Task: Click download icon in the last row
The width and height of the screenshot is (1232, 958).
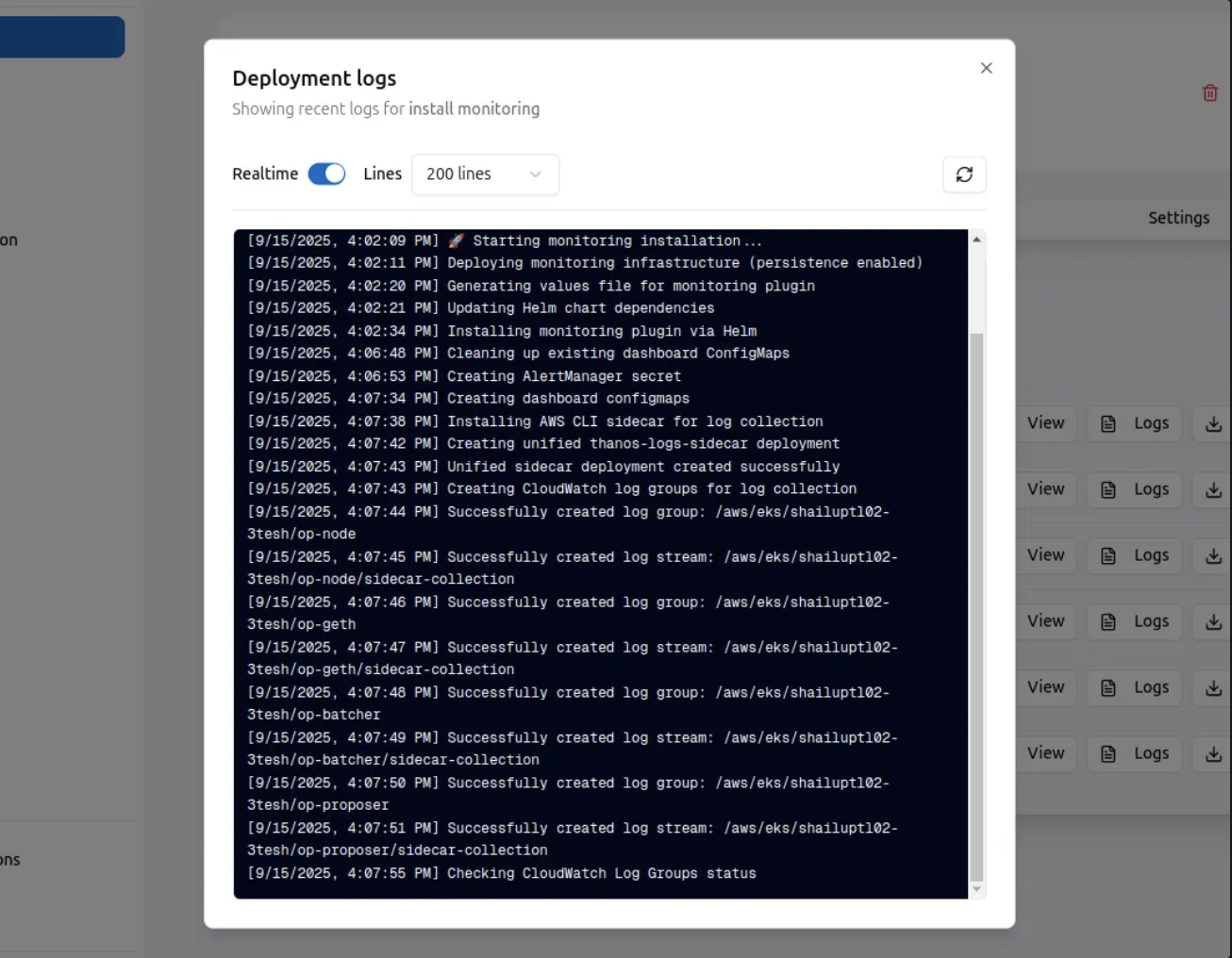Action: pos(1213,754)
